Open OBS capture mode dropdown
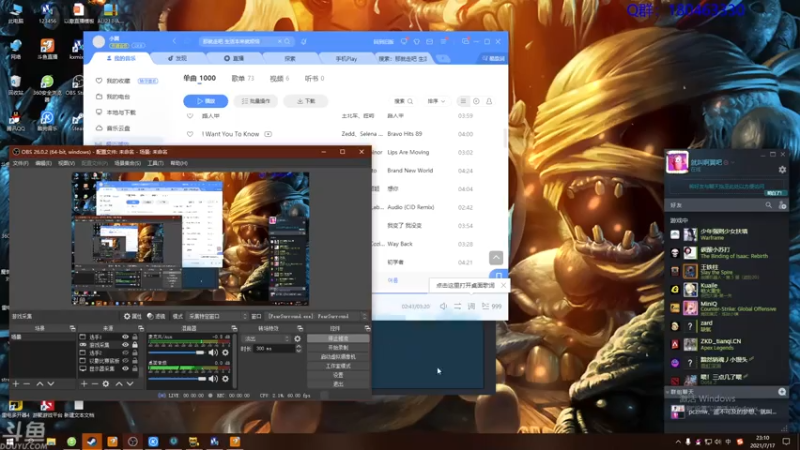This screenshot has height=450, width=800. (216, 316)
